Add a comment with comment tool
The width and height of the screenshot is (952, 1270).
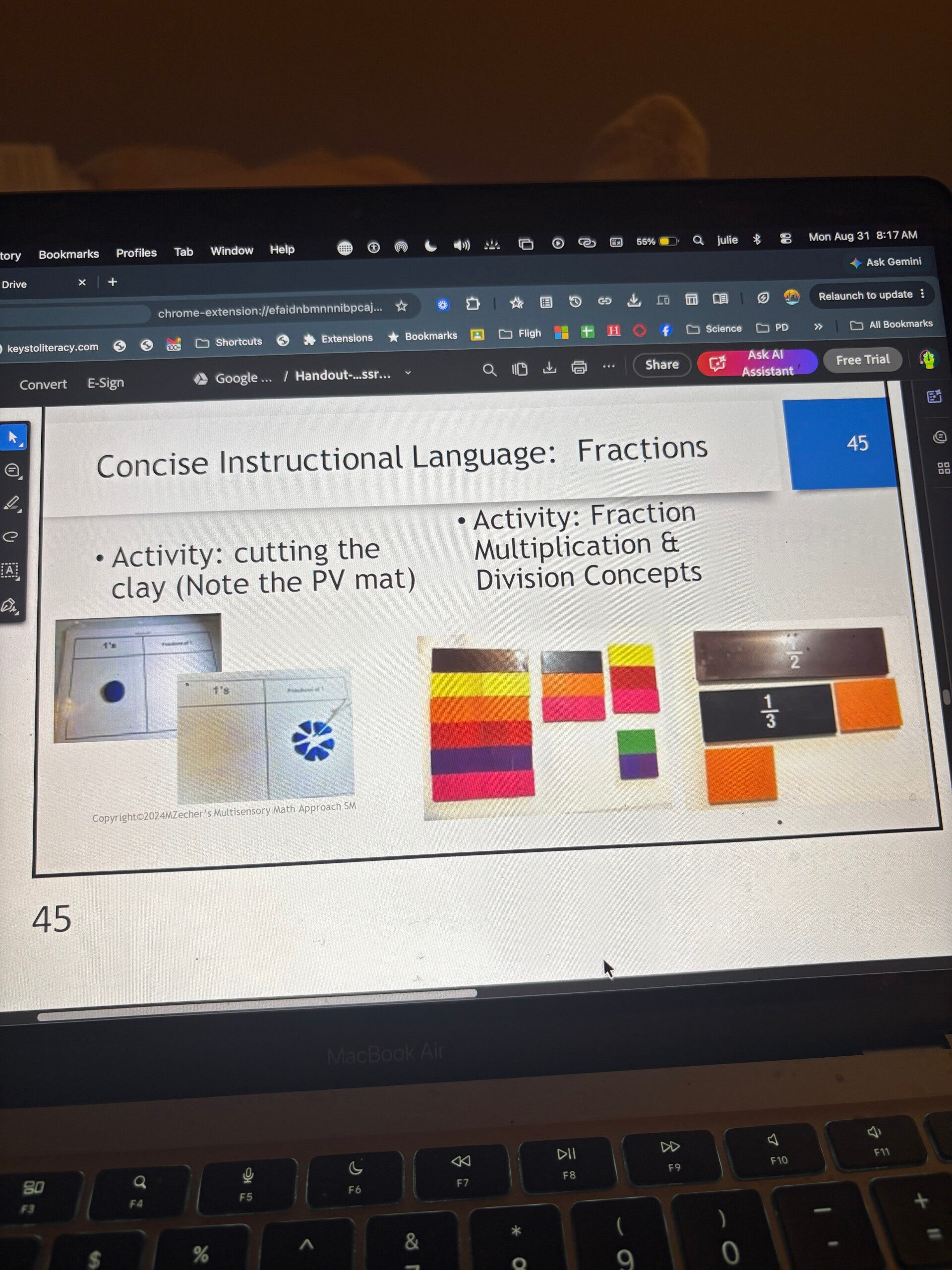tap(12, 471)
